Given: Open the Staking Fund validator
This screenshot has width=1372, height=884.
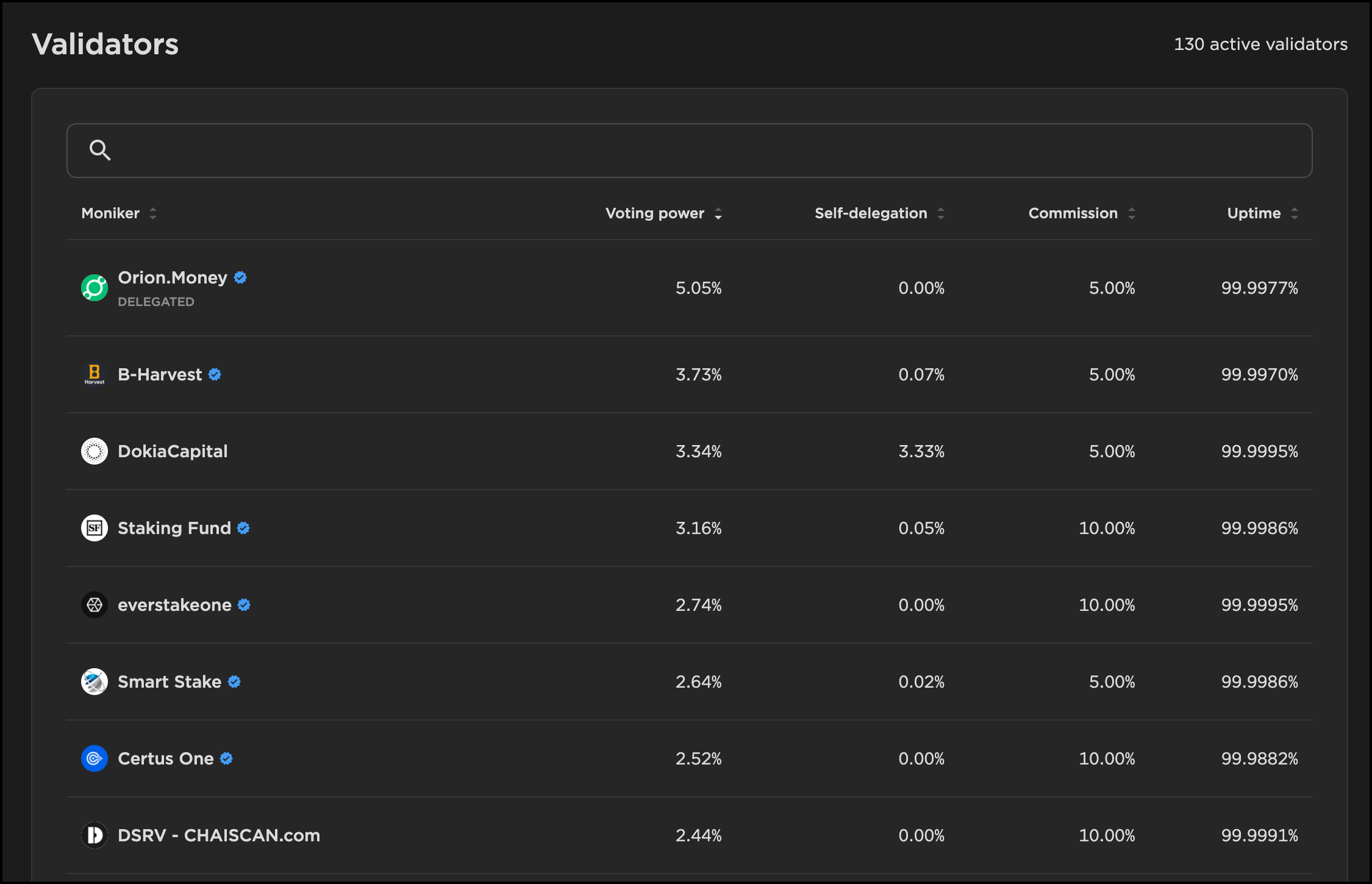Looking at the screenshot, I should [x=174, y=528].
